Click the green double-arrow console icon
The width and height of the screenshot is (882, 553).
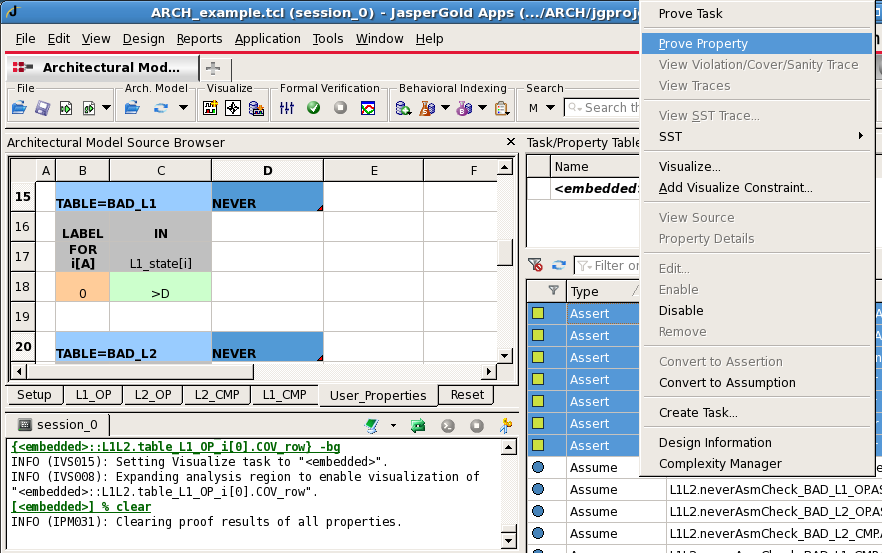click(418, 426)
